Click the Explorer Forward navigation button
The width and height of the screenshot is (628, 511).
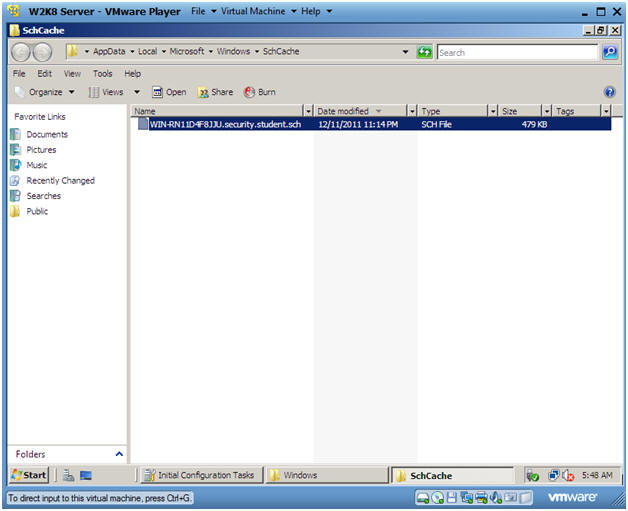(x=42, y=52)
